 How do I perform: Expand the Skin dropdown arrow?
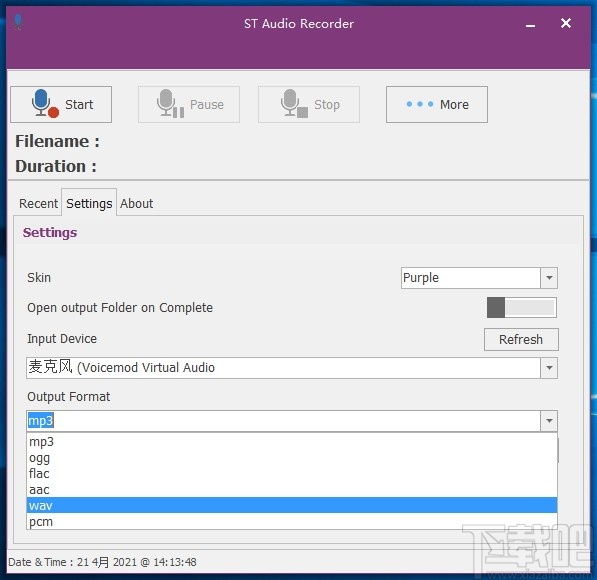click(549, 278)
